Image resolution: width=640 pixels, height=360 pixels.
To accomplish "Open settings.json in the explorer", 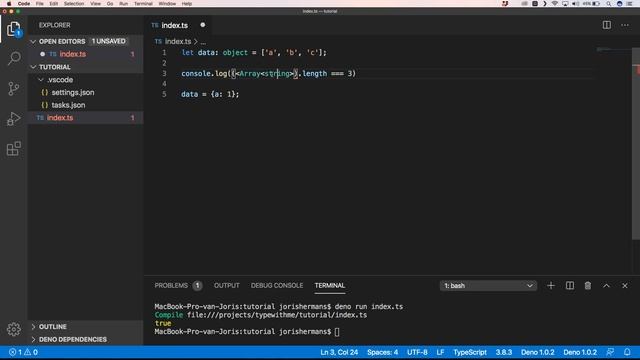I will pos(73,92).
